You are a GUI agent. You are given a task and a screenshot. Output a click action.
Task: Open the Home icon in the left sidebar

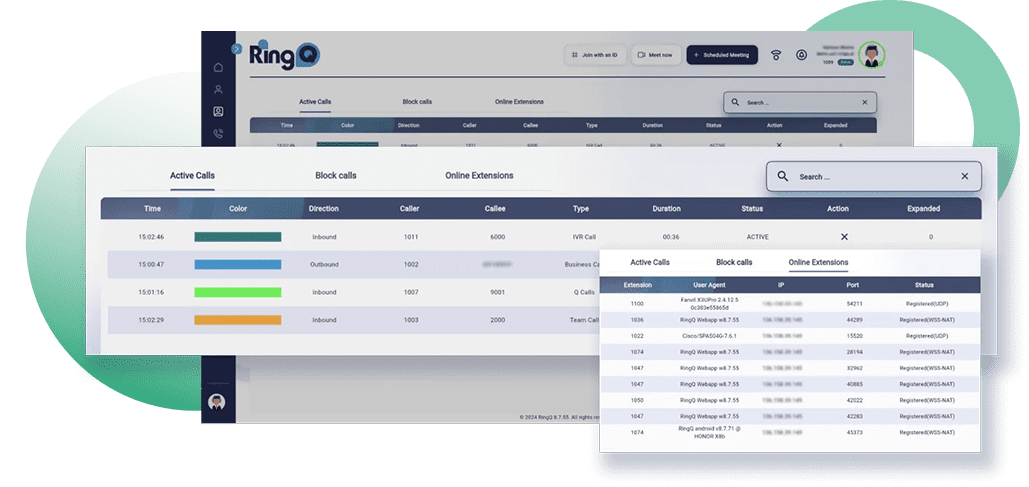point(218,68)
